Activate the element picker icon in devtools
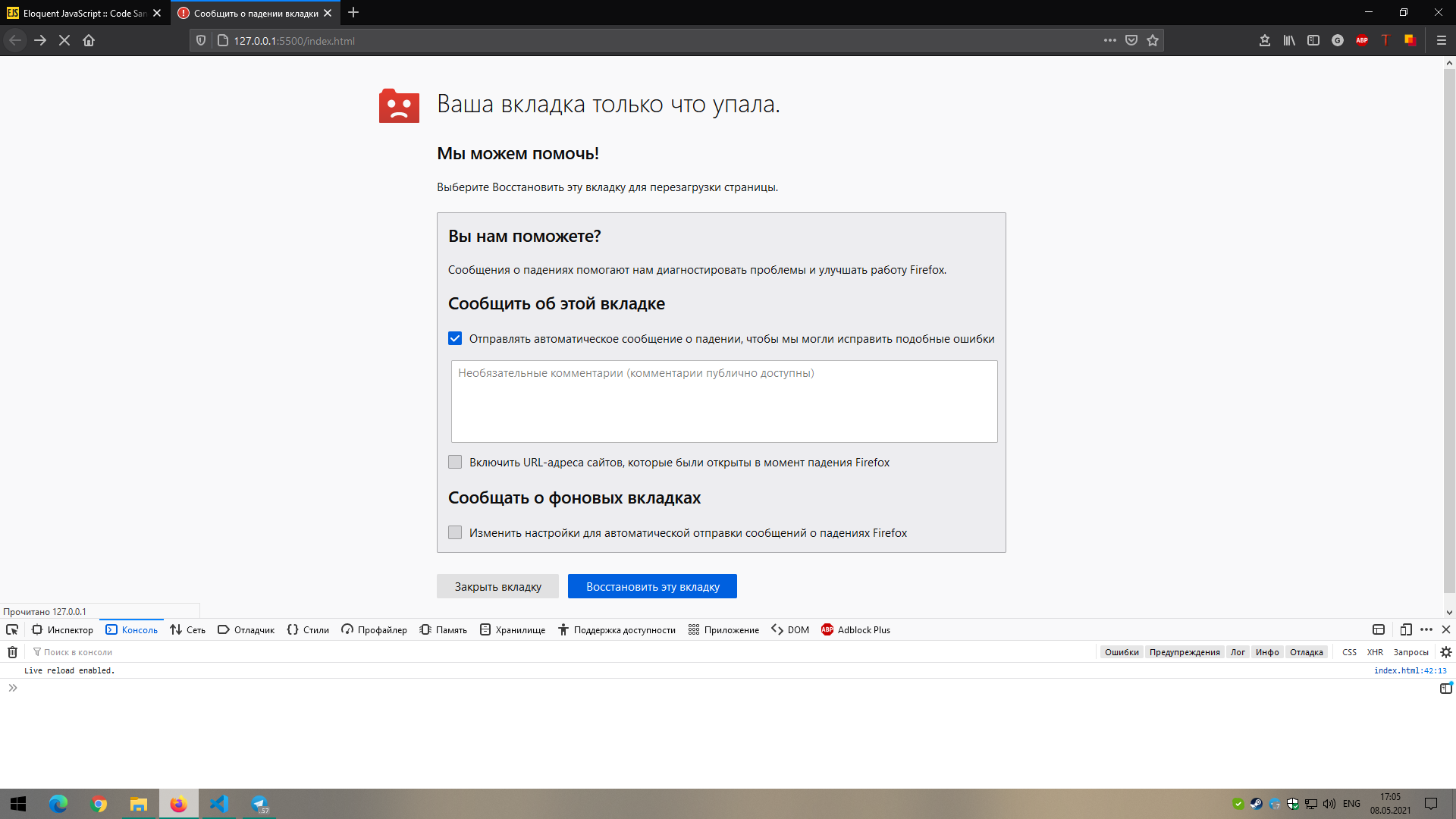Image resolution: width=1456 pixels, height=819 pixels. tap(12, 630)
